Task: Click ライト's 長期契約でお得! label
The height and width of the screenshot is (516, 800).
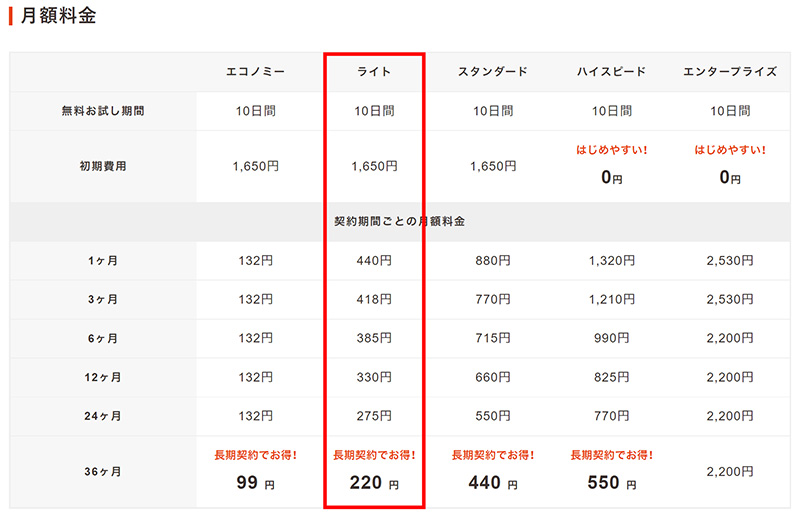Action: [374, 455]
